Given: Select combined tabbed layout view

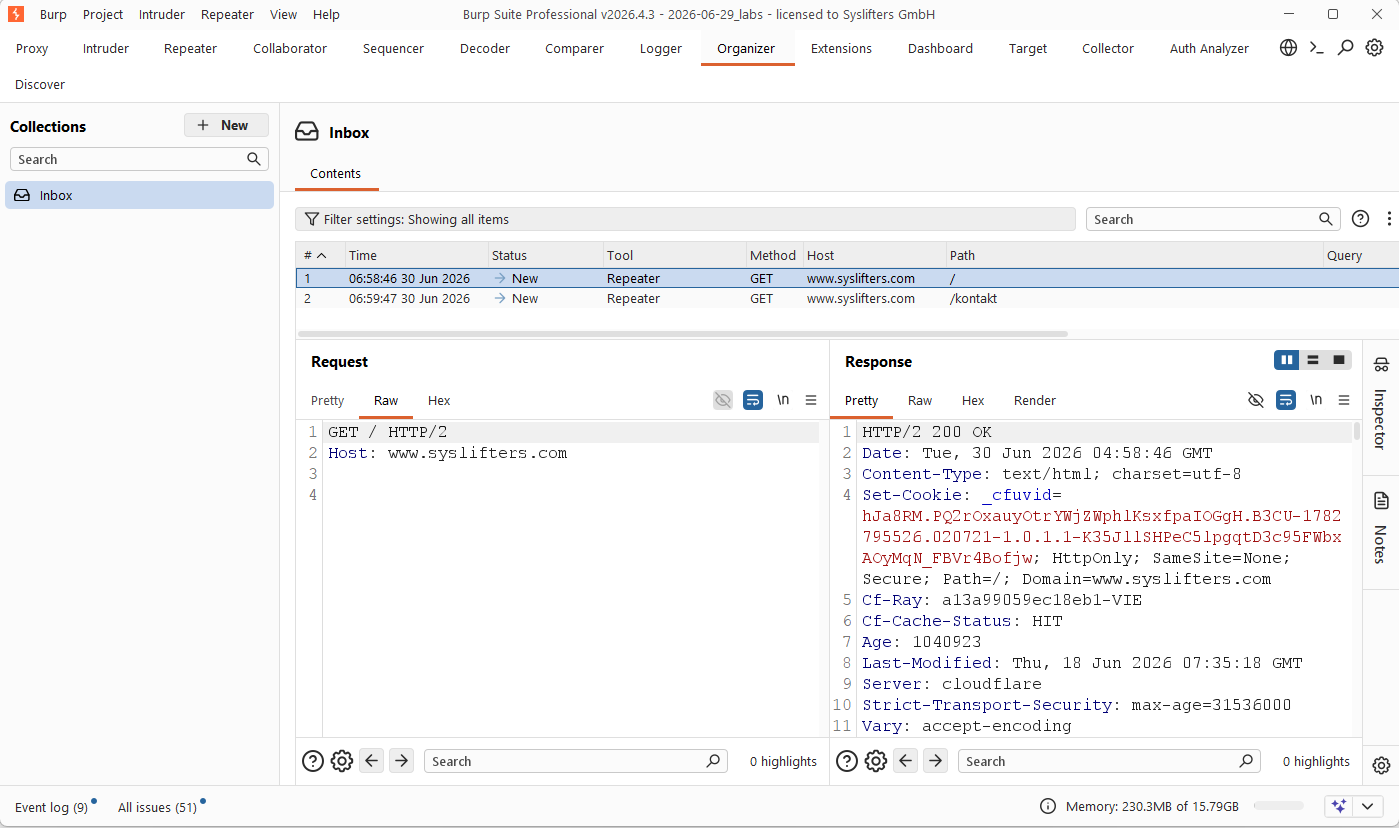Looking at the screenshot, I should (x=1339, y=360).
